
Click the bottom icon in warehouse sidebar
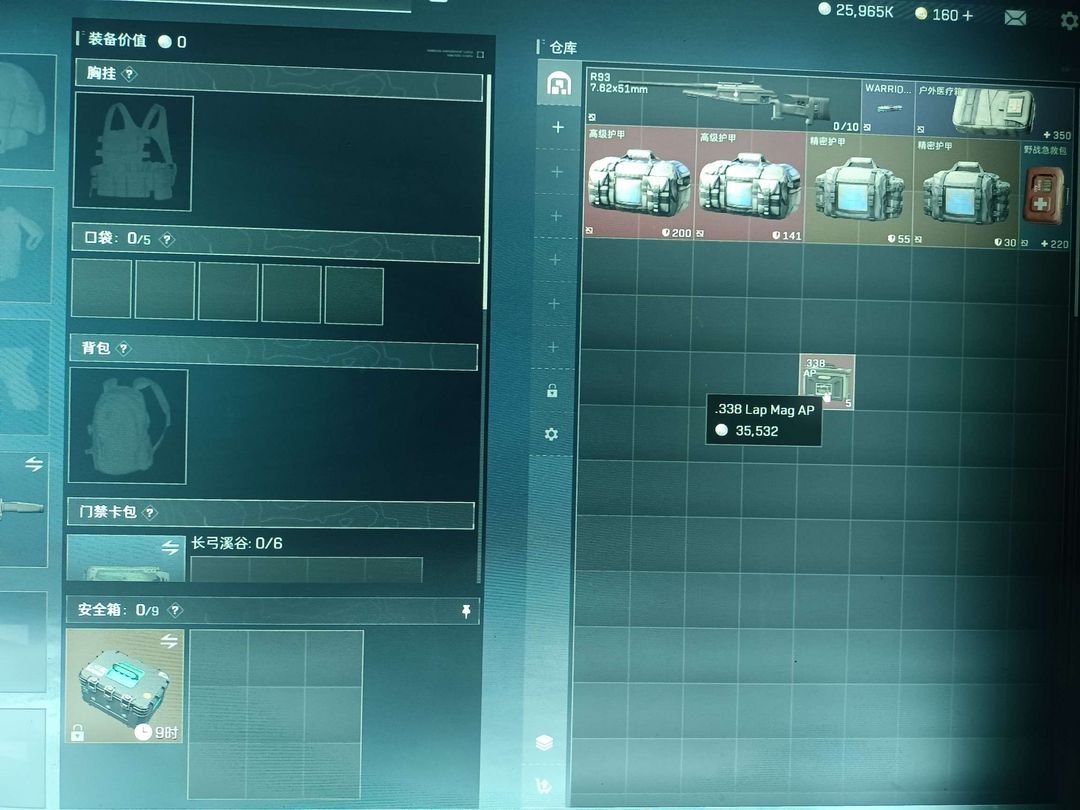pyautogui.click(x=543, y=786)
